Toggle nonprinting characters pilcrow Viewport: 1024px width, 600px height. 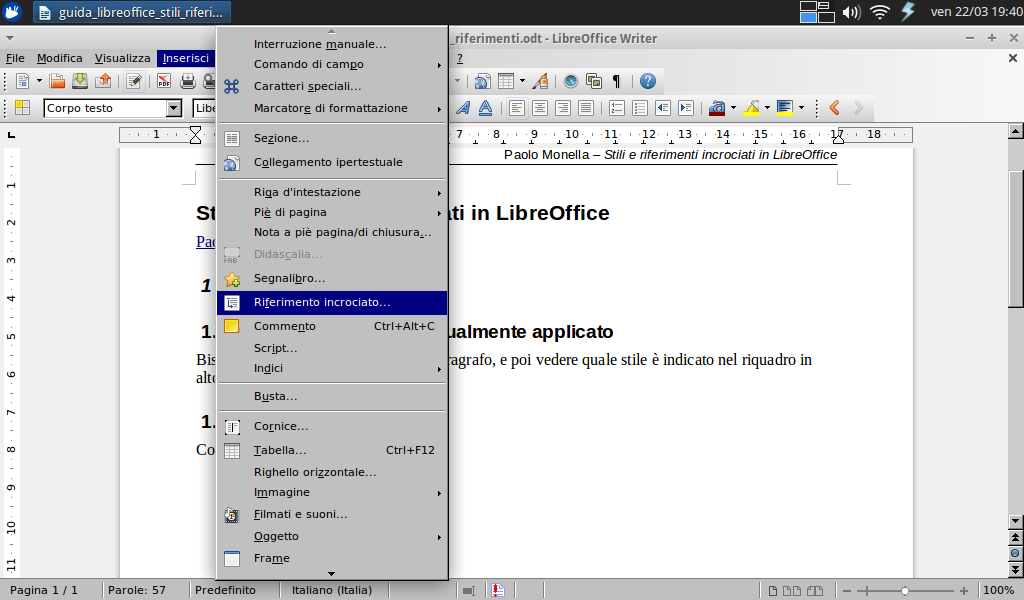(x=616, y=81)
